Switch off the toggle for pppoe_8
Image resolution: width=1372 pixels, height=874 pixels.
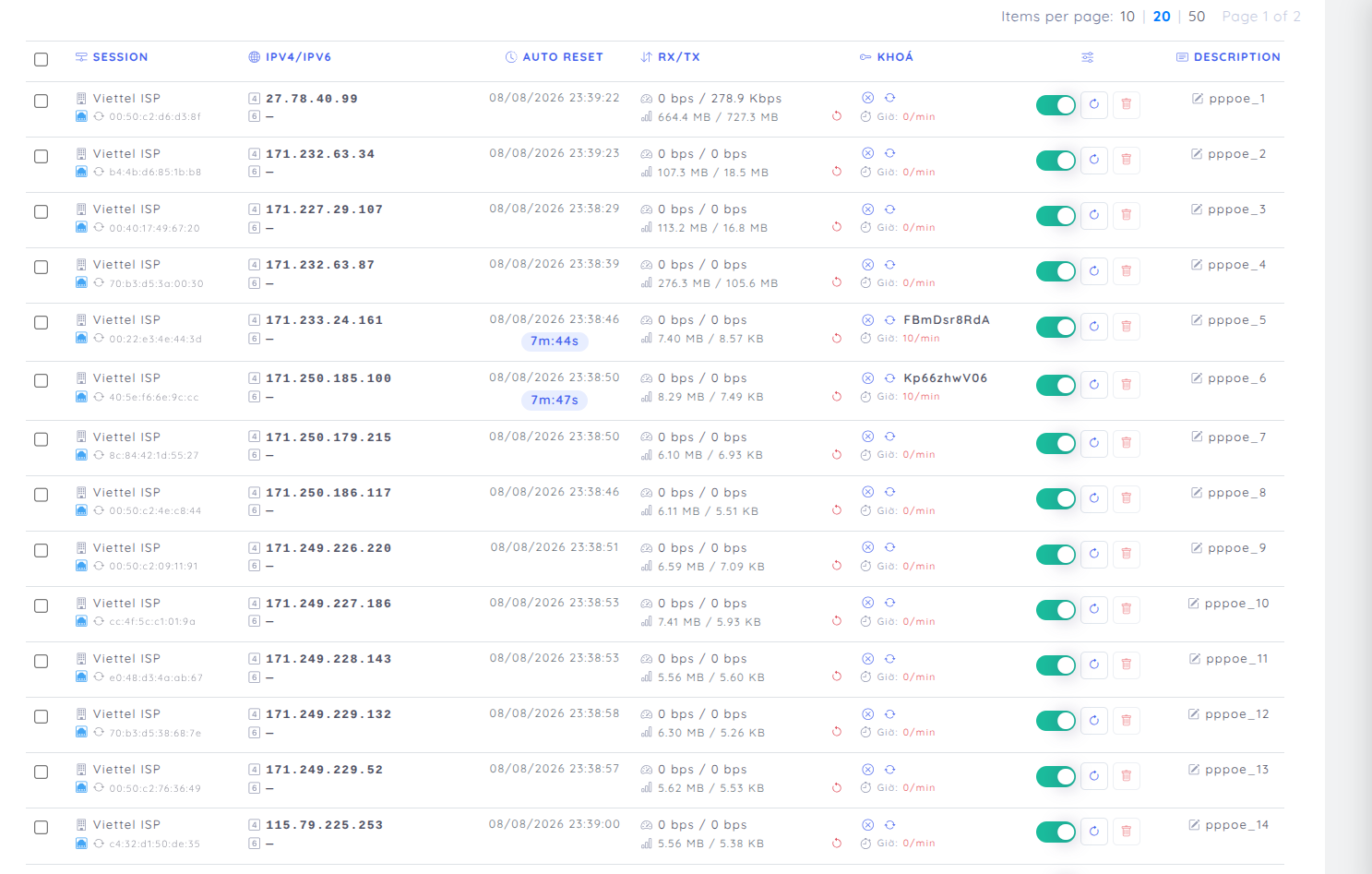coord(1056,499)
